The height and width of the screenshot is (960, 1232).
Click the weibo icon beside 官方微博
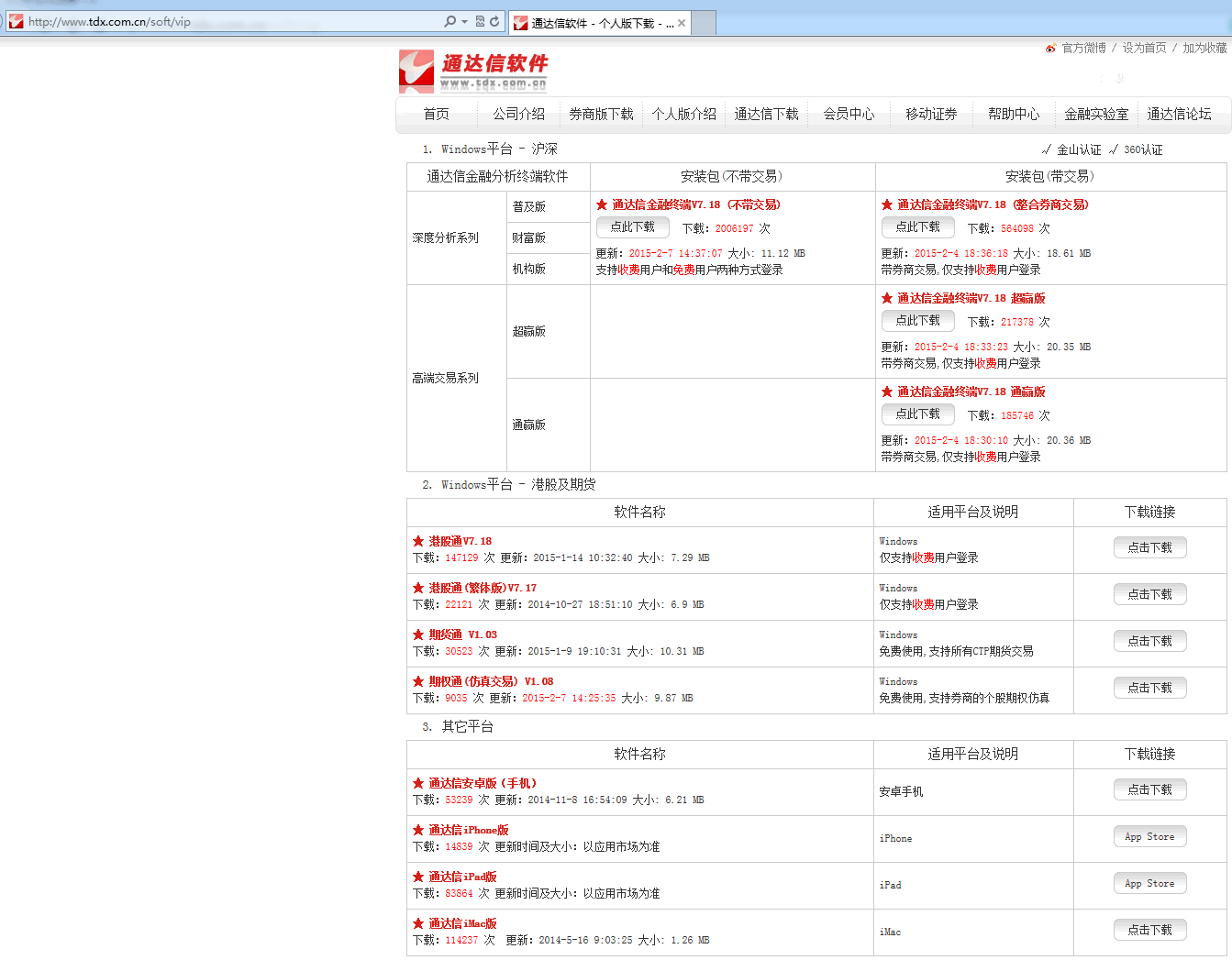[1051, 48]
